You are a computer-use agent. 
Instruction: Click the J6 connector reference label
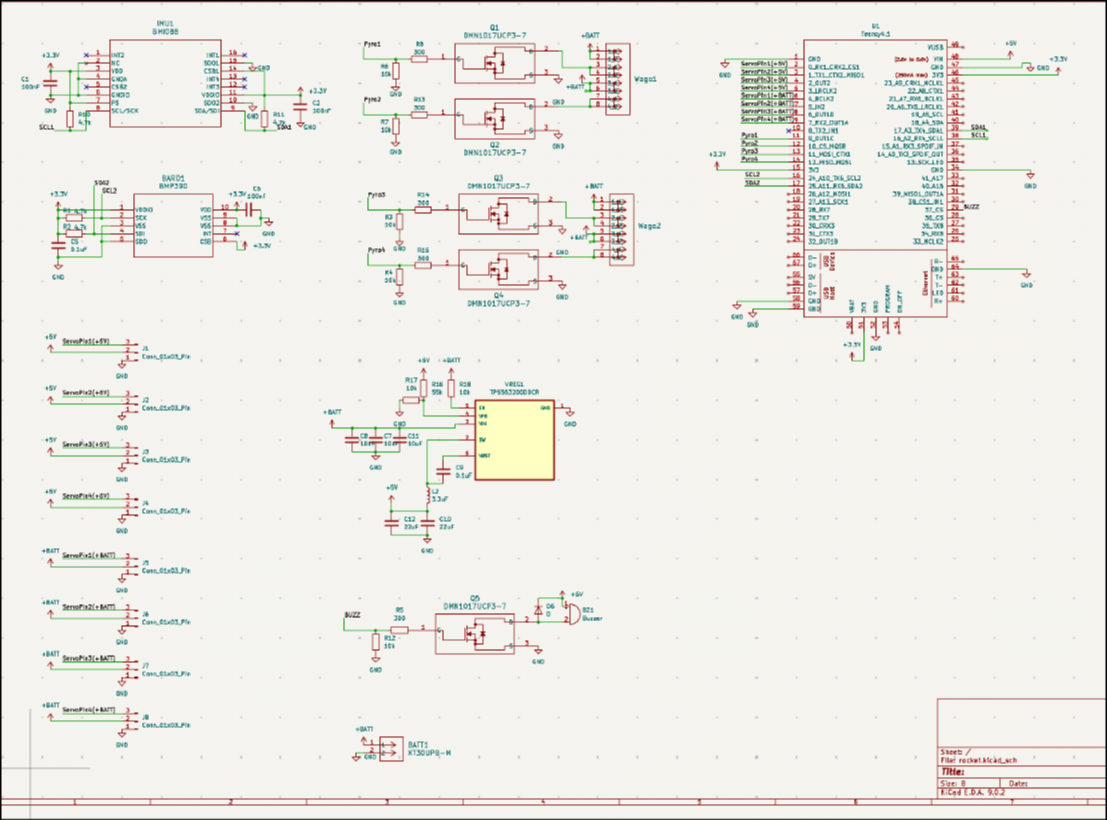click(x=145, y=614)
